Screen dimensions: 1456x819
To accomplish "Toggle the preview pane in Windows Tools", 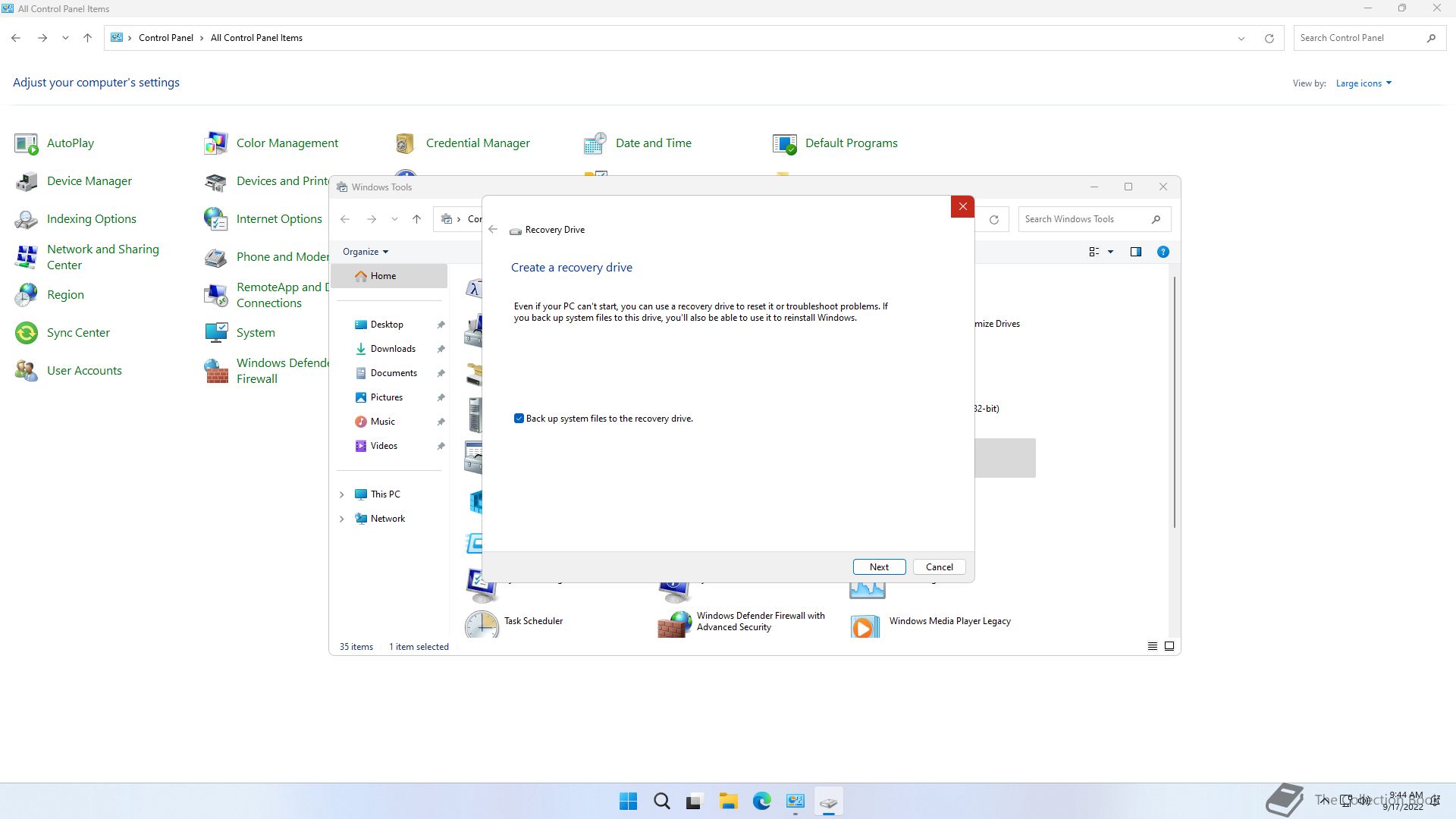I will click(x=1135, y=252).
